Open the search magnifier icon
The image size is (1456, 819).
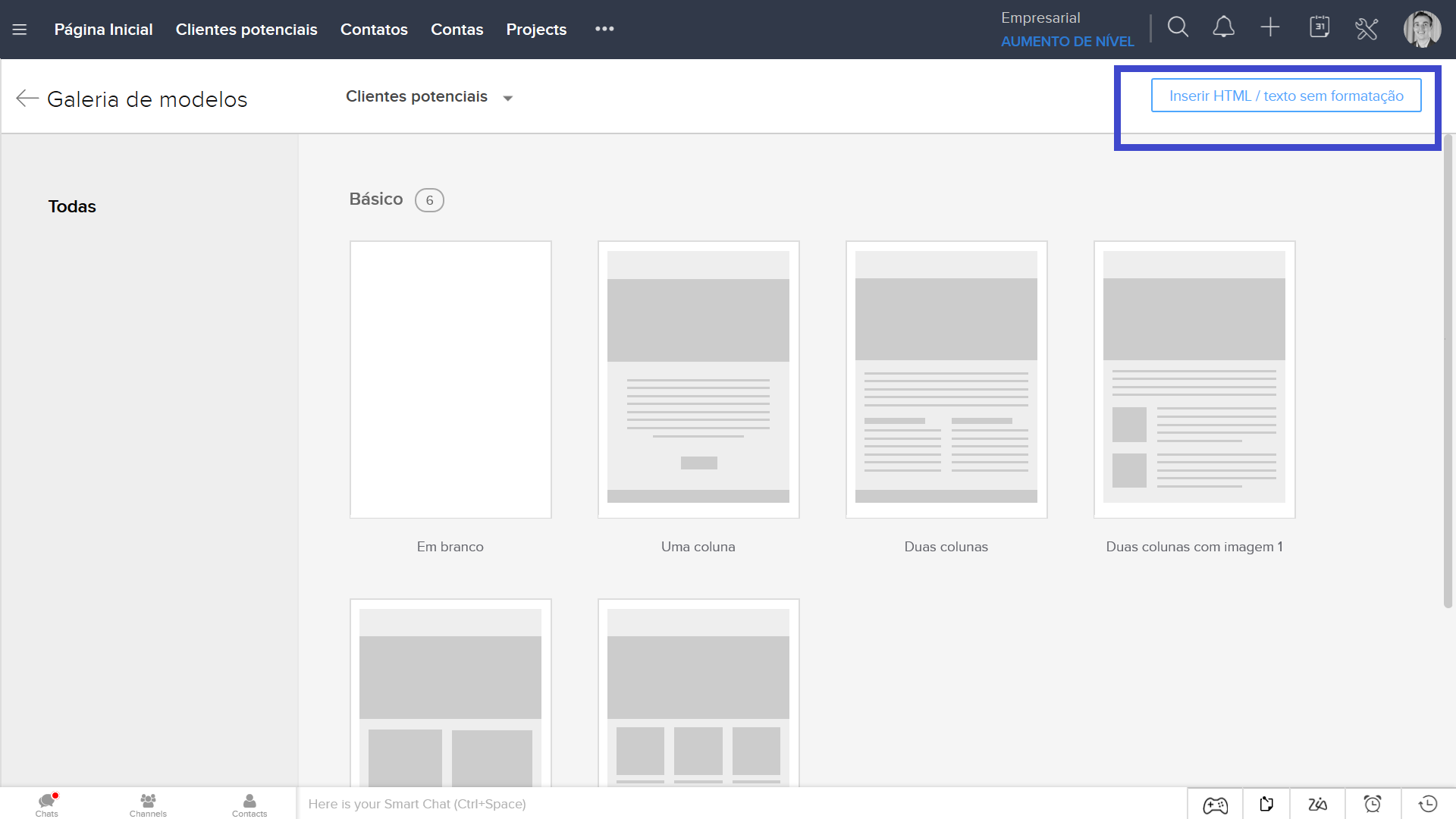click(x=1178, y=28)
